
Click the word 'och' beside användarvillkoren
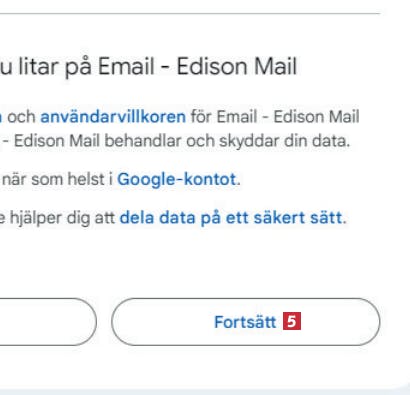[x=21, y=117]
